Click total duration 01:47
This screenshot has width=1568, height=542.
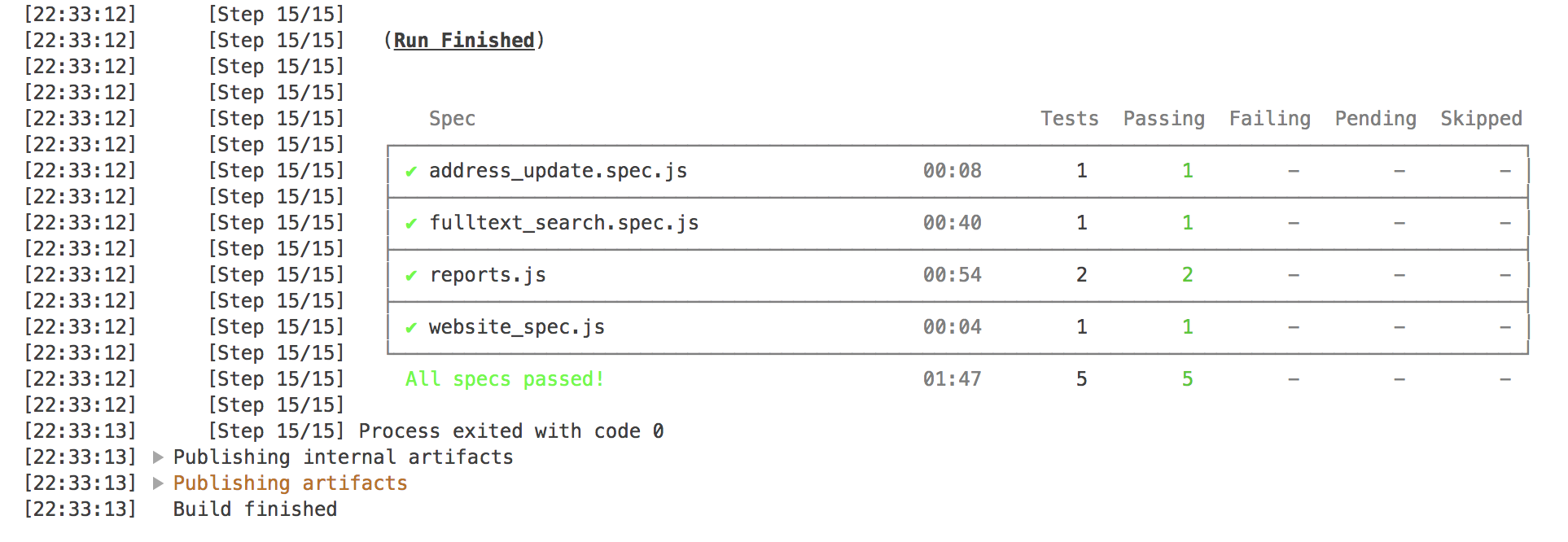[952, 379]
